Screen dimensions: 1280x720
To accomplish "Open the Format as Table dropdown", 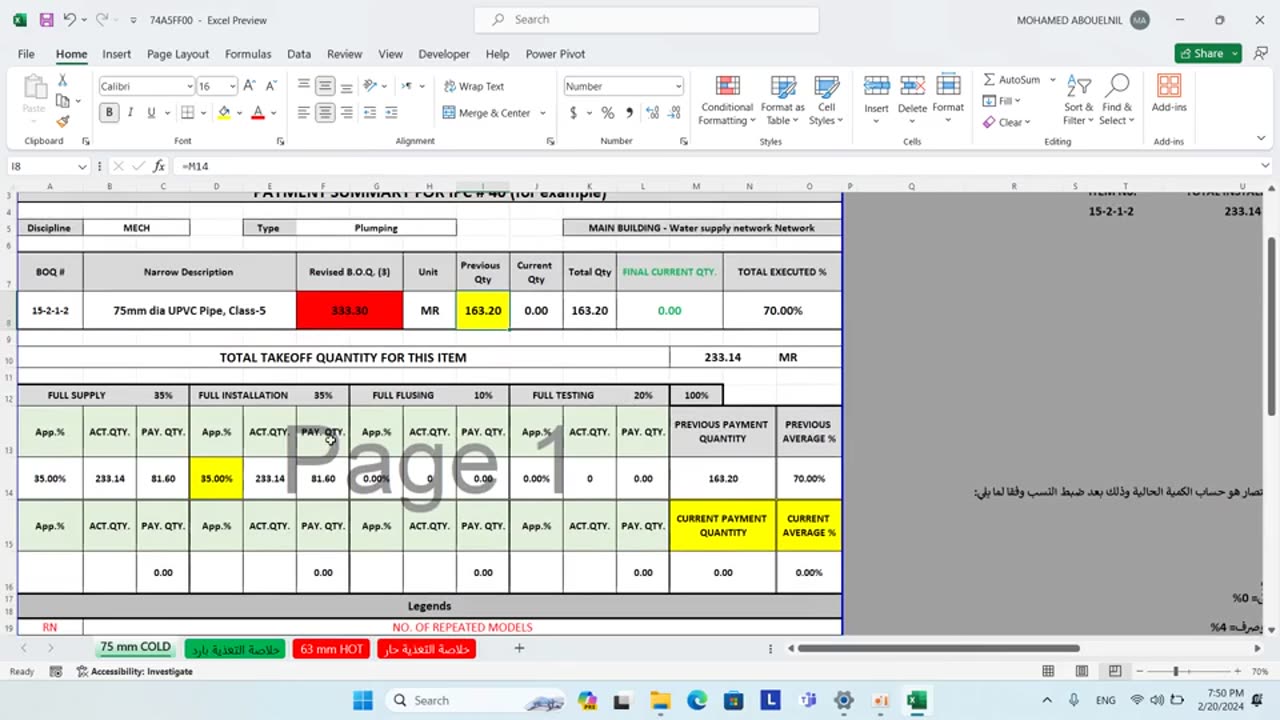I will coord(782,100).
